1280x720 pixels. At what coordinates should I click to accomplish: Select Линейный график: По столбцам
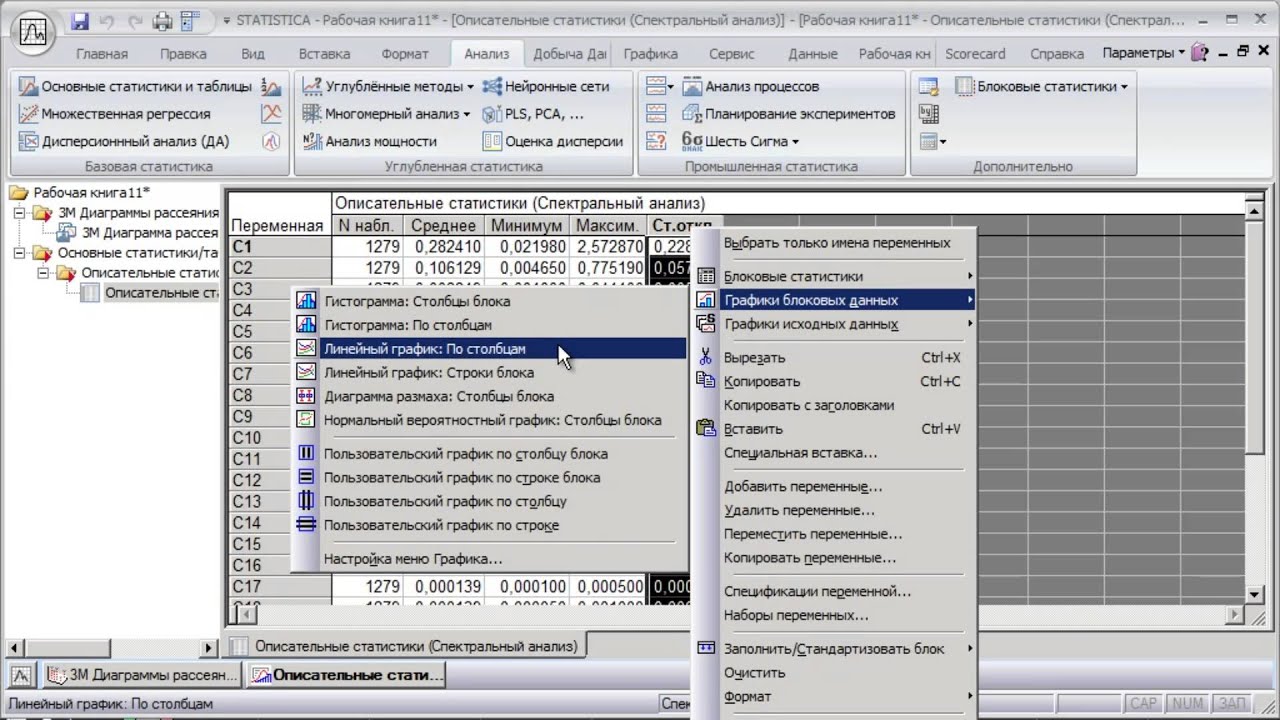pos(424,349)
